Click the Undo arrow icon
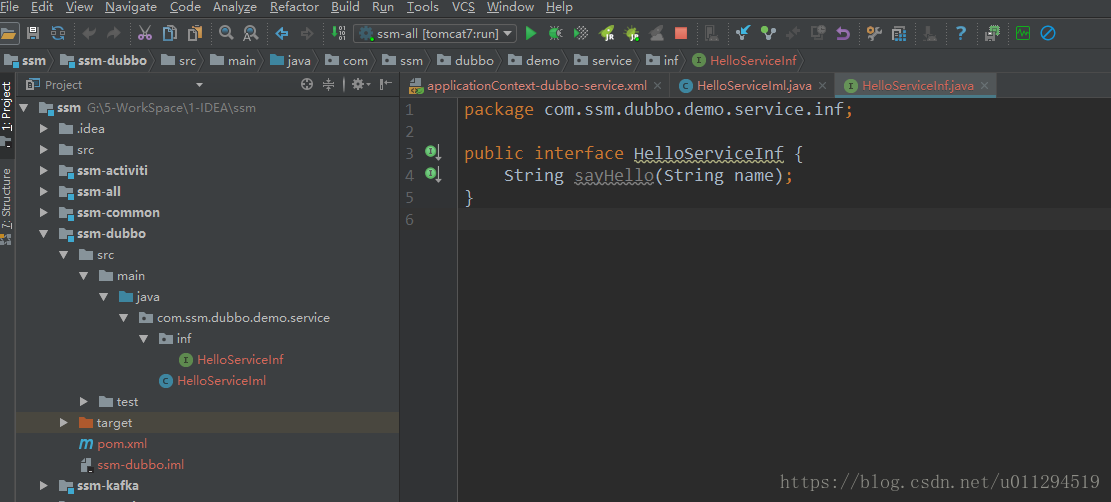1111x502 pixels. [89, 33]
